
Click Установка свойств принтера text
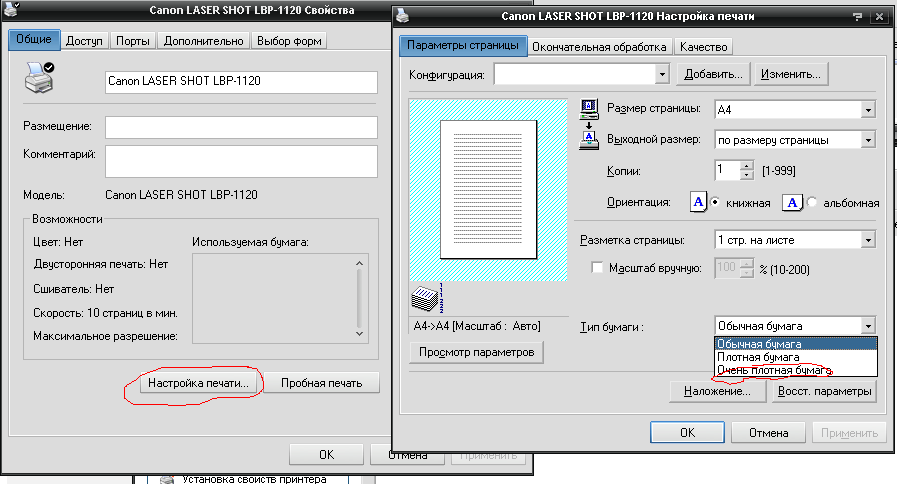254,479
